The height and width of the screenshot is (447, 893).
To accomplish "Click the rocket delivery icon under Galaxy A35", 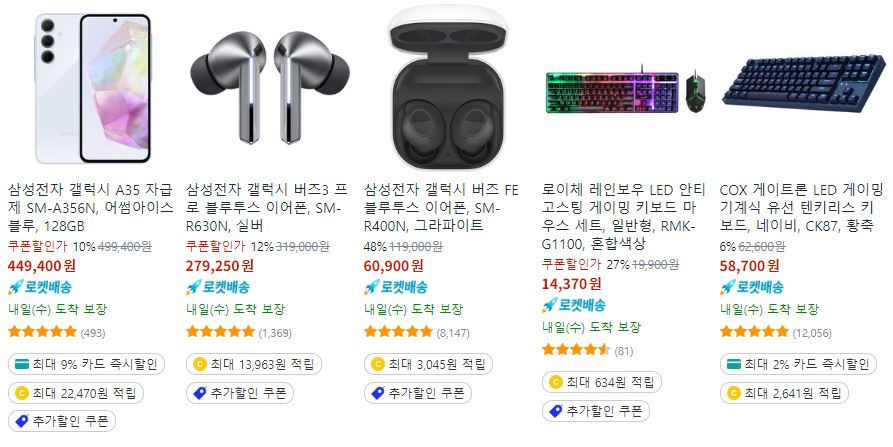I will (15, 288).
